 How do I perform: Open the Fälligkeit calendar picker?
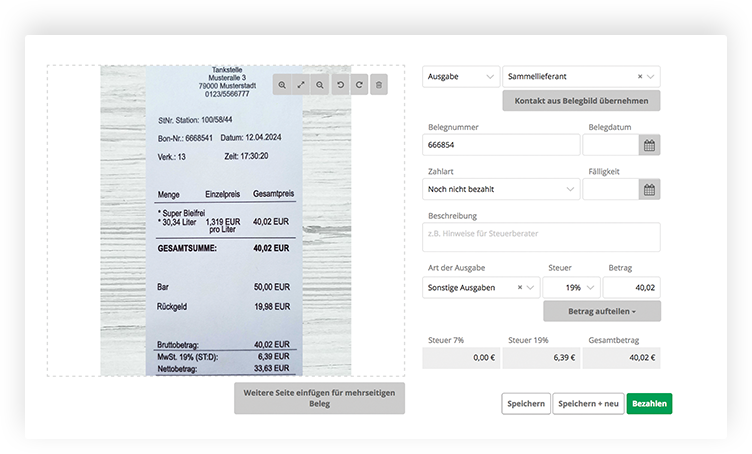click(x=649, y=189)
